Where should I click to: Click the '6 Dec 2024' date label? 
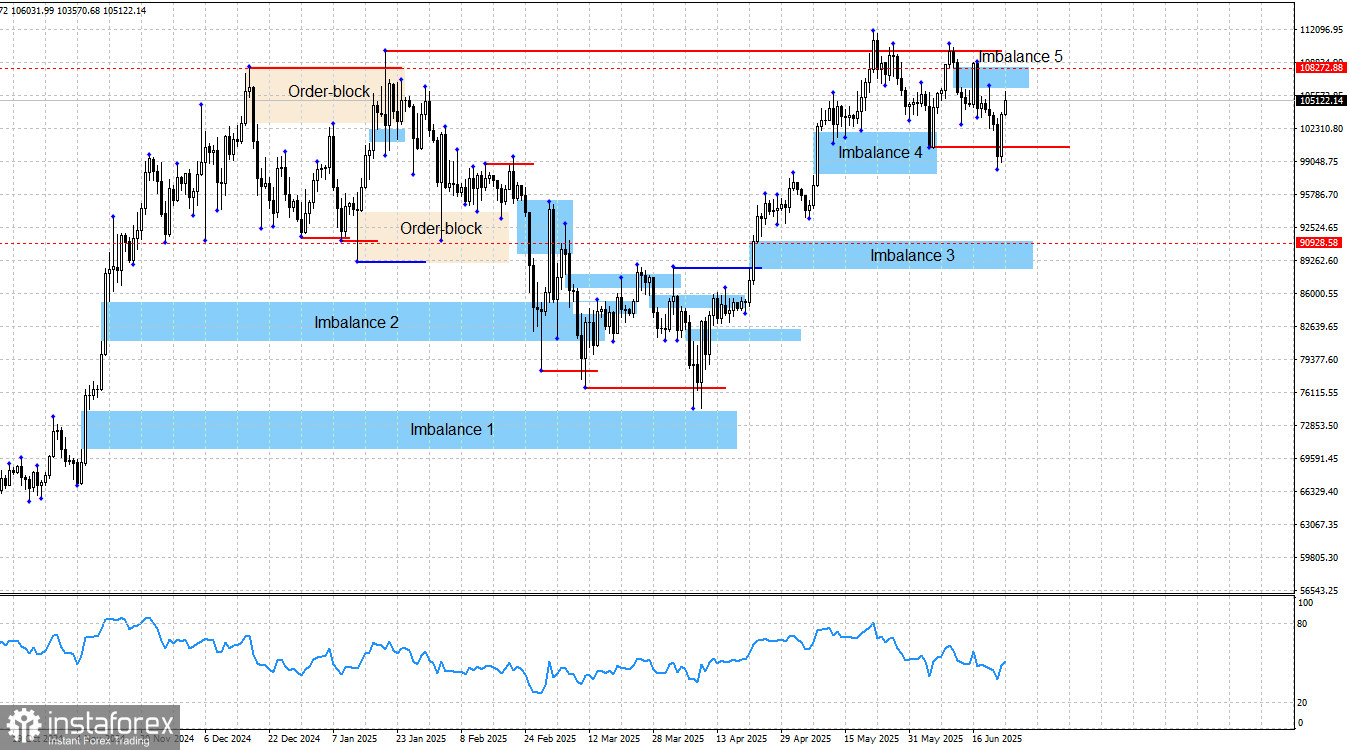[x=228, y=739]
